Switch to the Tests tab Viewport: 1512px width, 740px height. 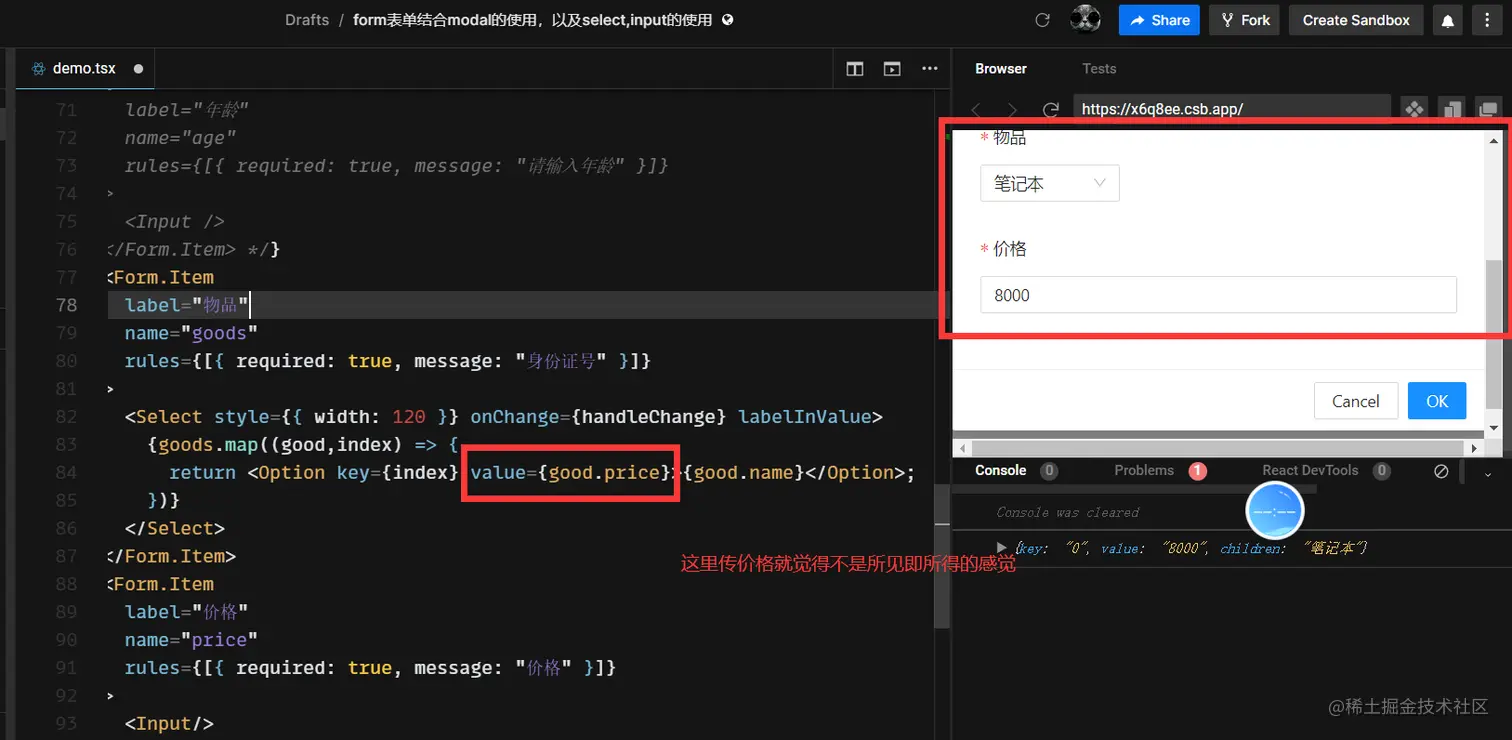point(1099,69)
